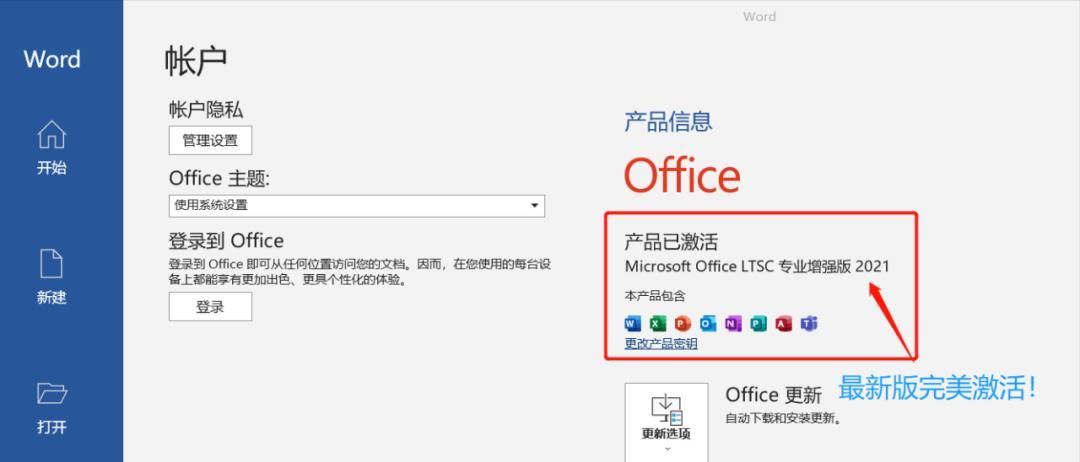Click the Microsoft Office LTSC 专业增强版 2021 text
Image resolution: width=1080 pixels, height=462 pixels.
coord(757,266)
